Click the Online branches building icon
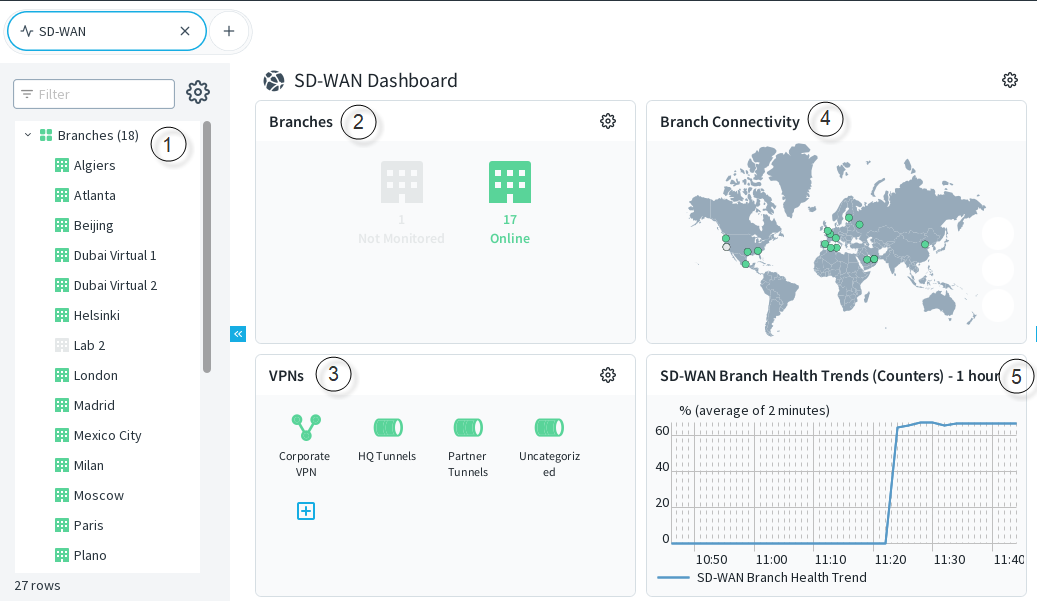 pyautogui.click(x=510, y=183)
